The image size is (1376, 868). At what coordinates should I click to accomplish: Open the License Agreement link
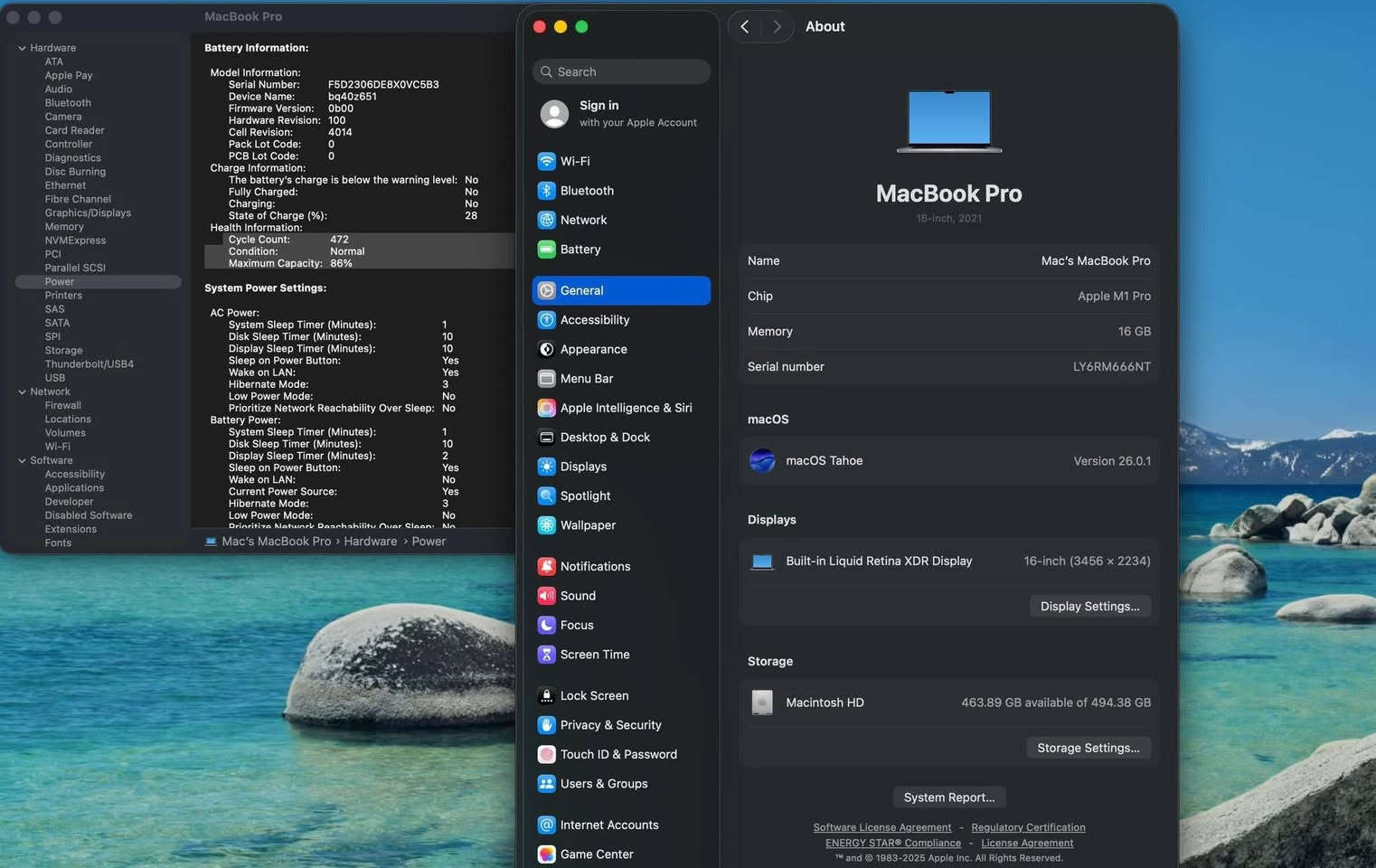click(1027, 843)
